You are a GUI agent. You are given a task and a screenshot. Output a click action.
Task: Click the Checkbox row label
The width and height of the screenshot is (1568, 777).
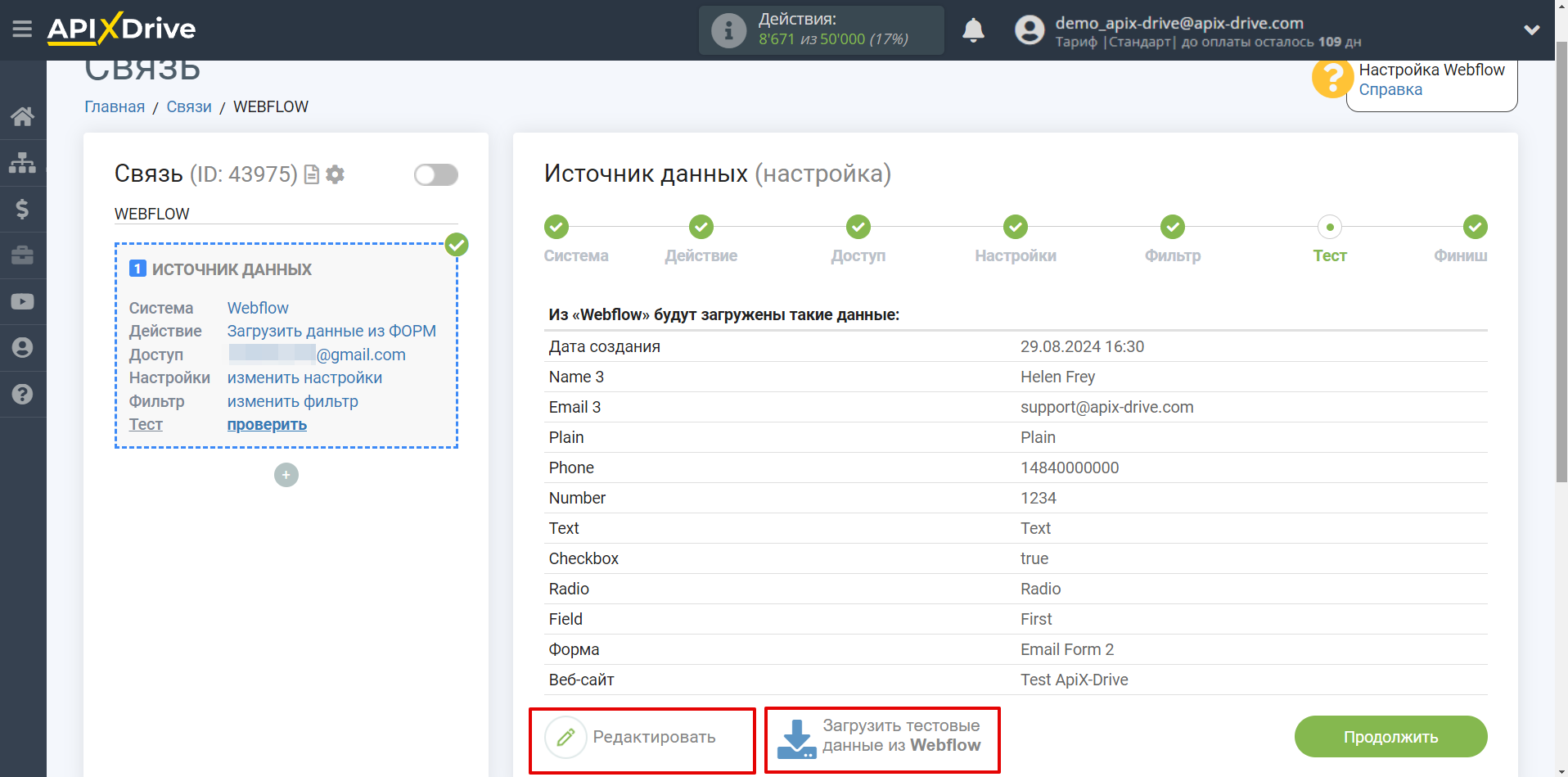(x=583, y=558)
